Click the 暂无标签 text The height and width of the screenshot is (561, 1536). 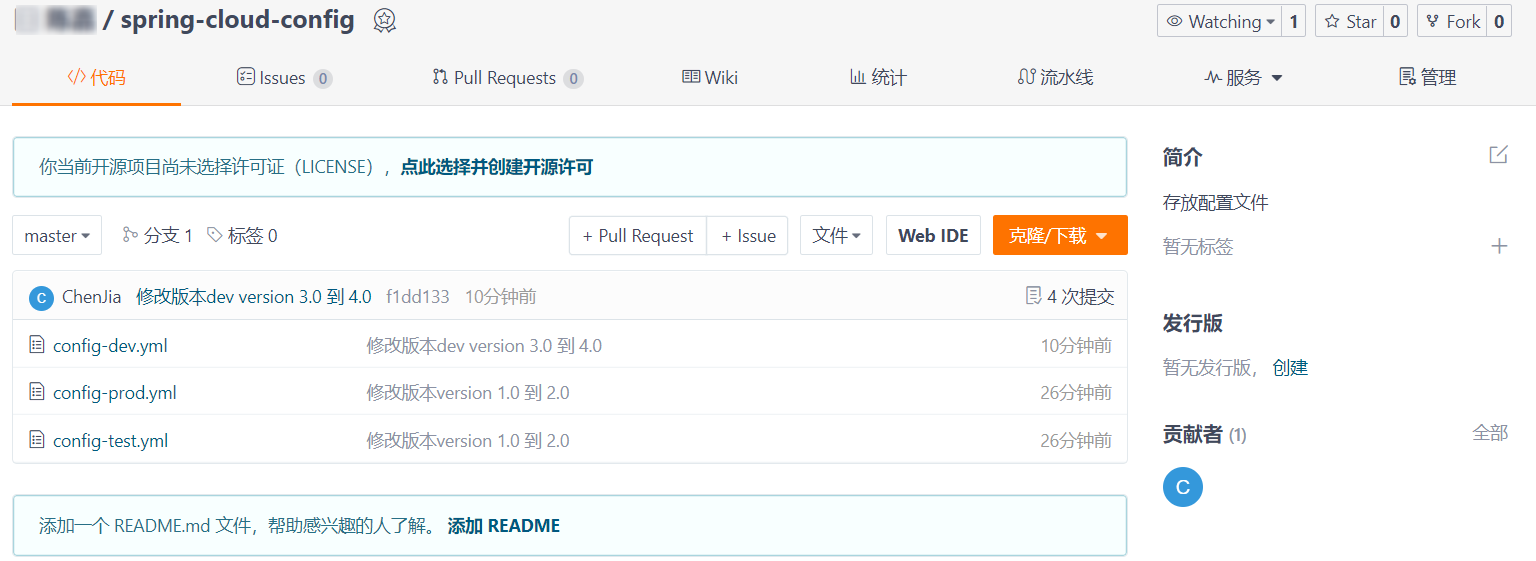pos(1198,247)
